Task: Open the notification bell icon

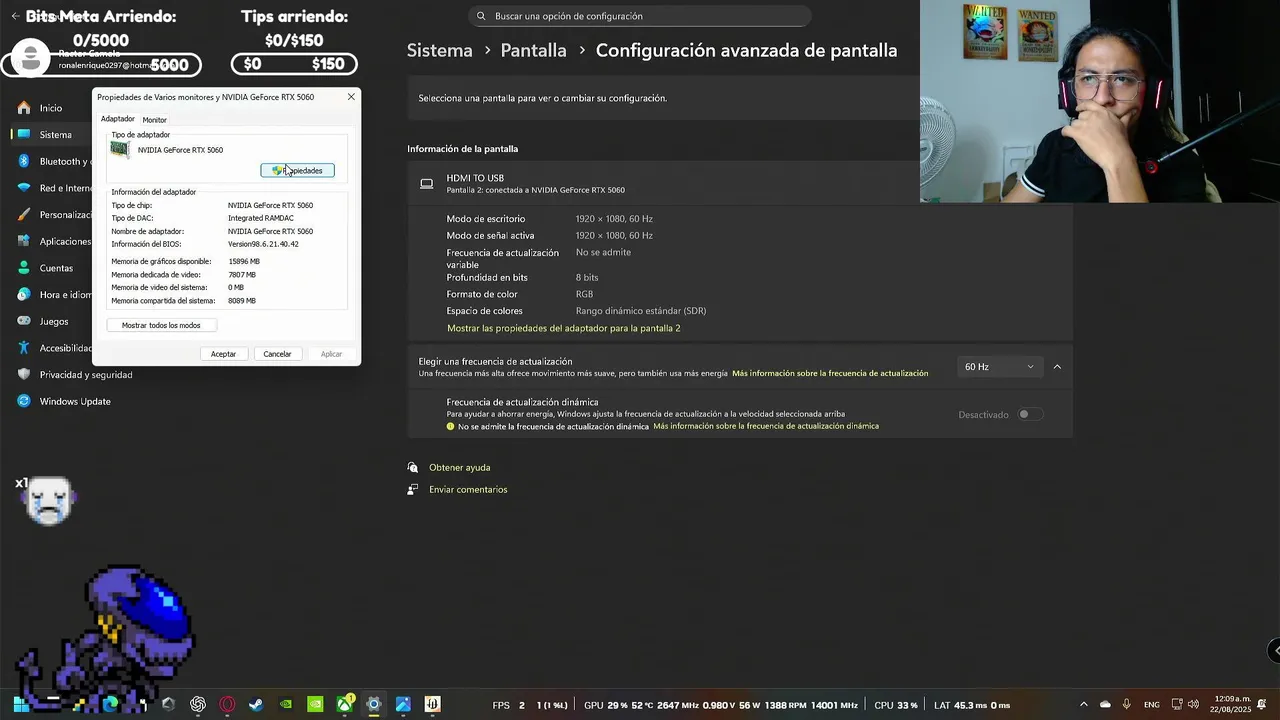Action: click(x=1262, y=705)
